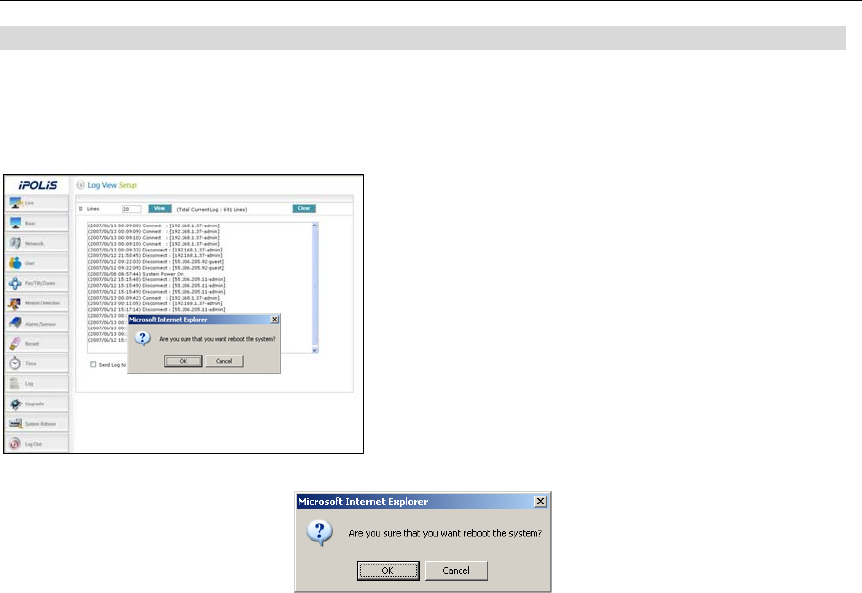The height and width of the screenshot is (593, 862).
Task: Click the small dialog's 'Microsoft Internet Explorer' title
Action: click(x=168, y=319)
